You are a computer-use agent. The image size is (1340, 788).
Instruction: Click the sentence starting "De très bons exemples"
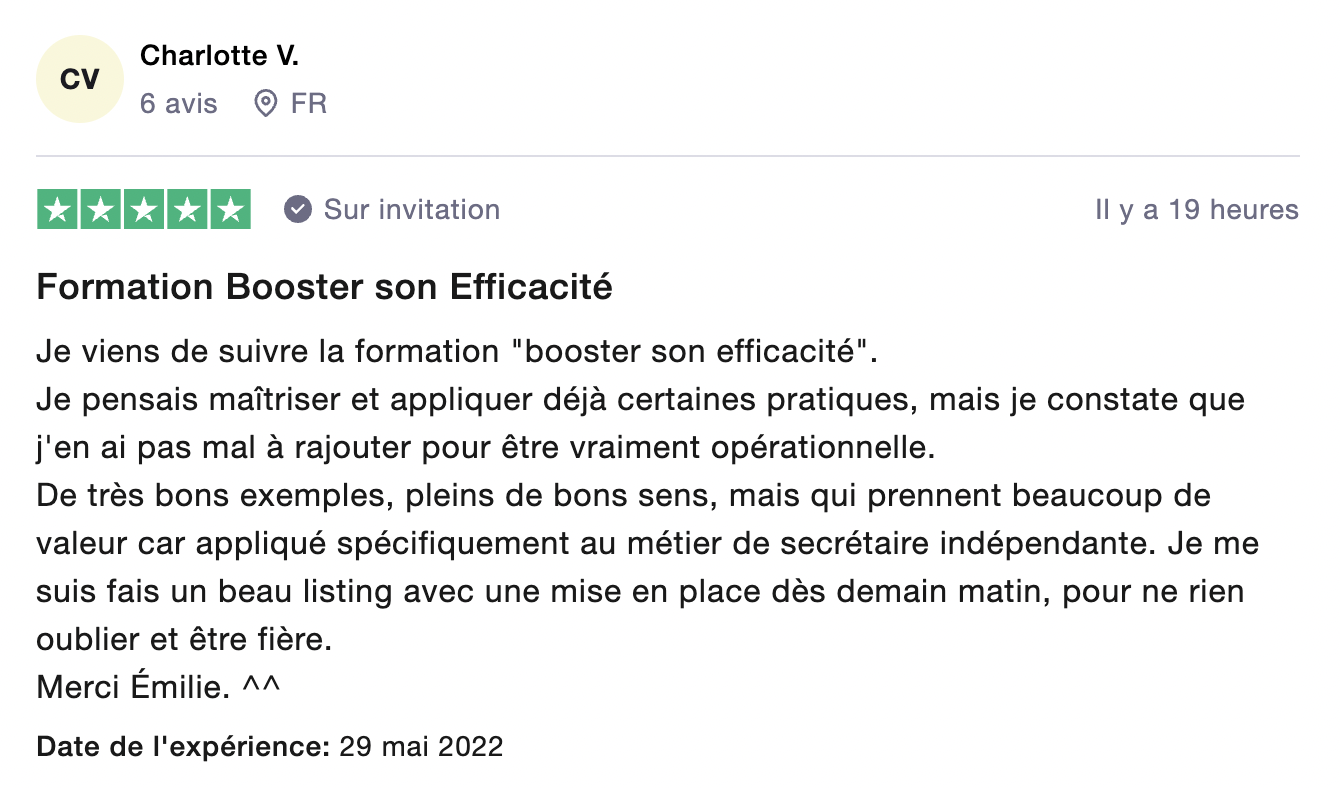623,496
